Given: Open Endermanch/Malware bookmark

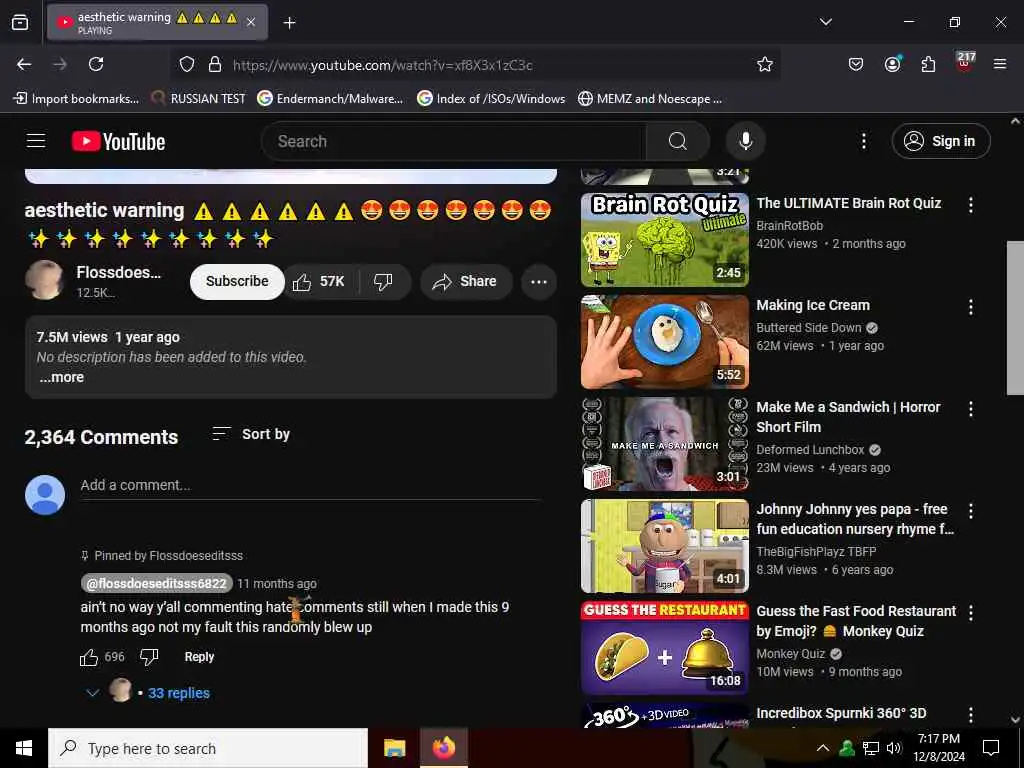Looking at the screenshot, I should click(x=330, y=99).
